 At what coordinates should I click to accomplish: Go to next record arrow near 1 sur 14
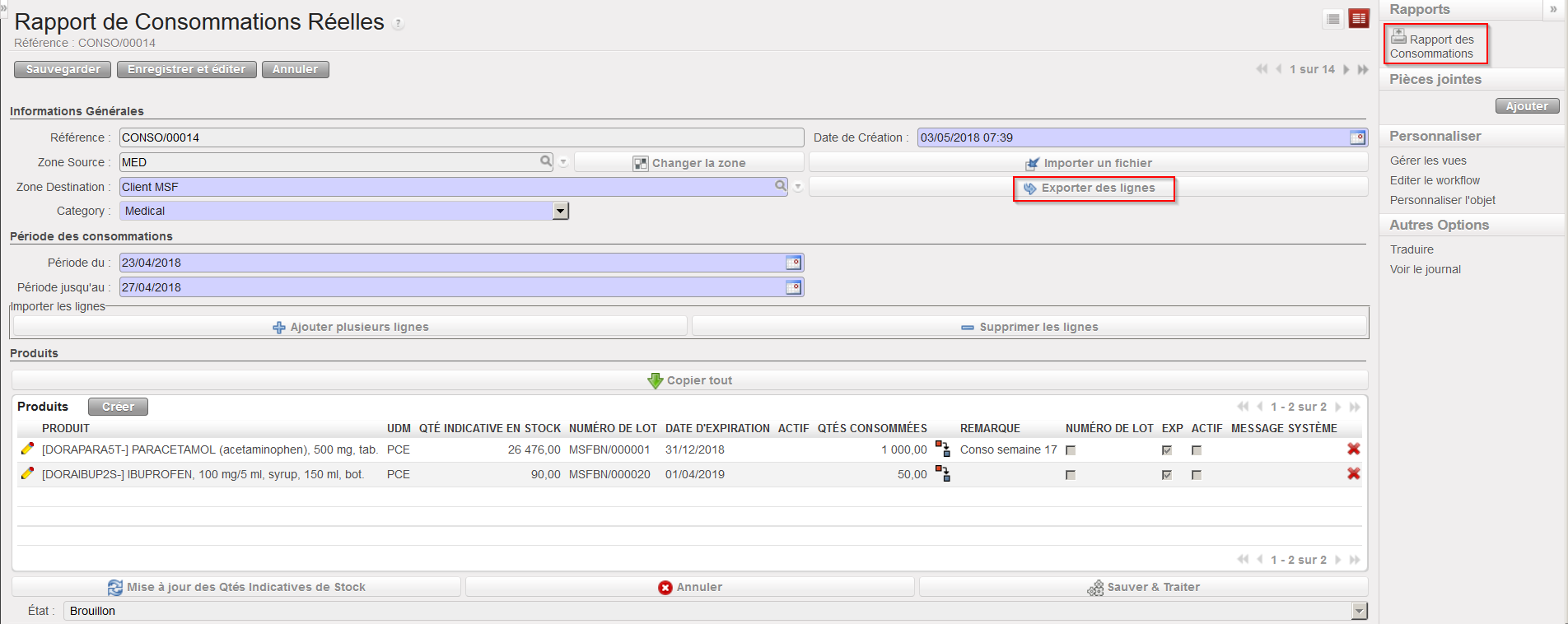[x=1346, y=70]
